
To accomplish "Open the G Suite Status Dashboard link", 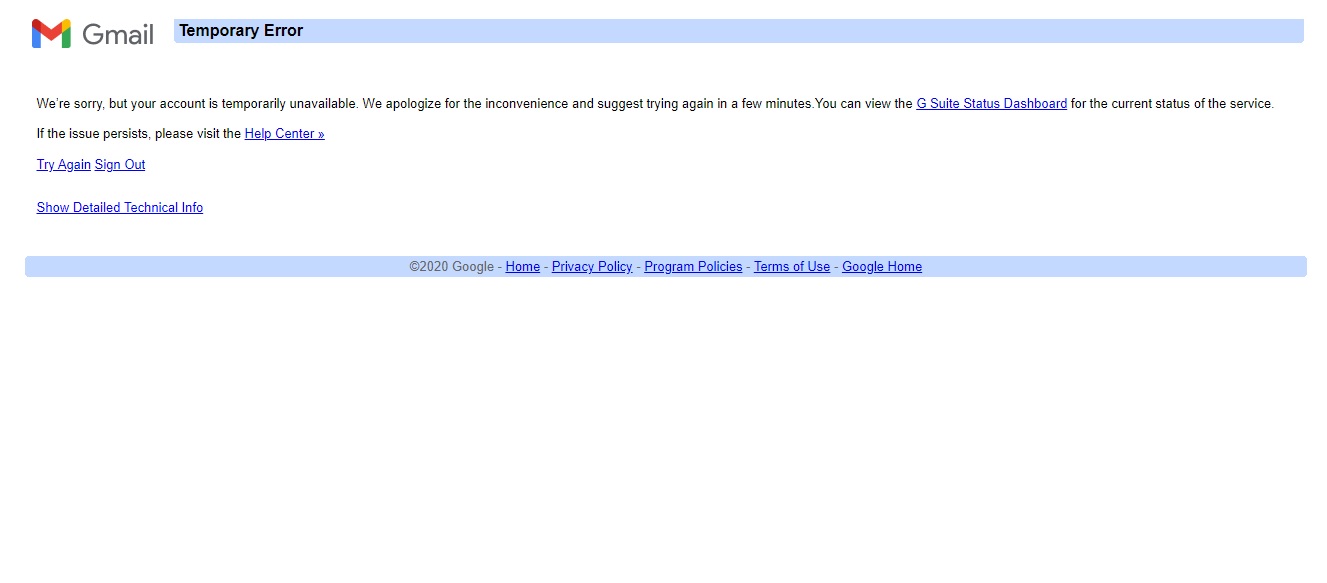I will pos(991,104).
